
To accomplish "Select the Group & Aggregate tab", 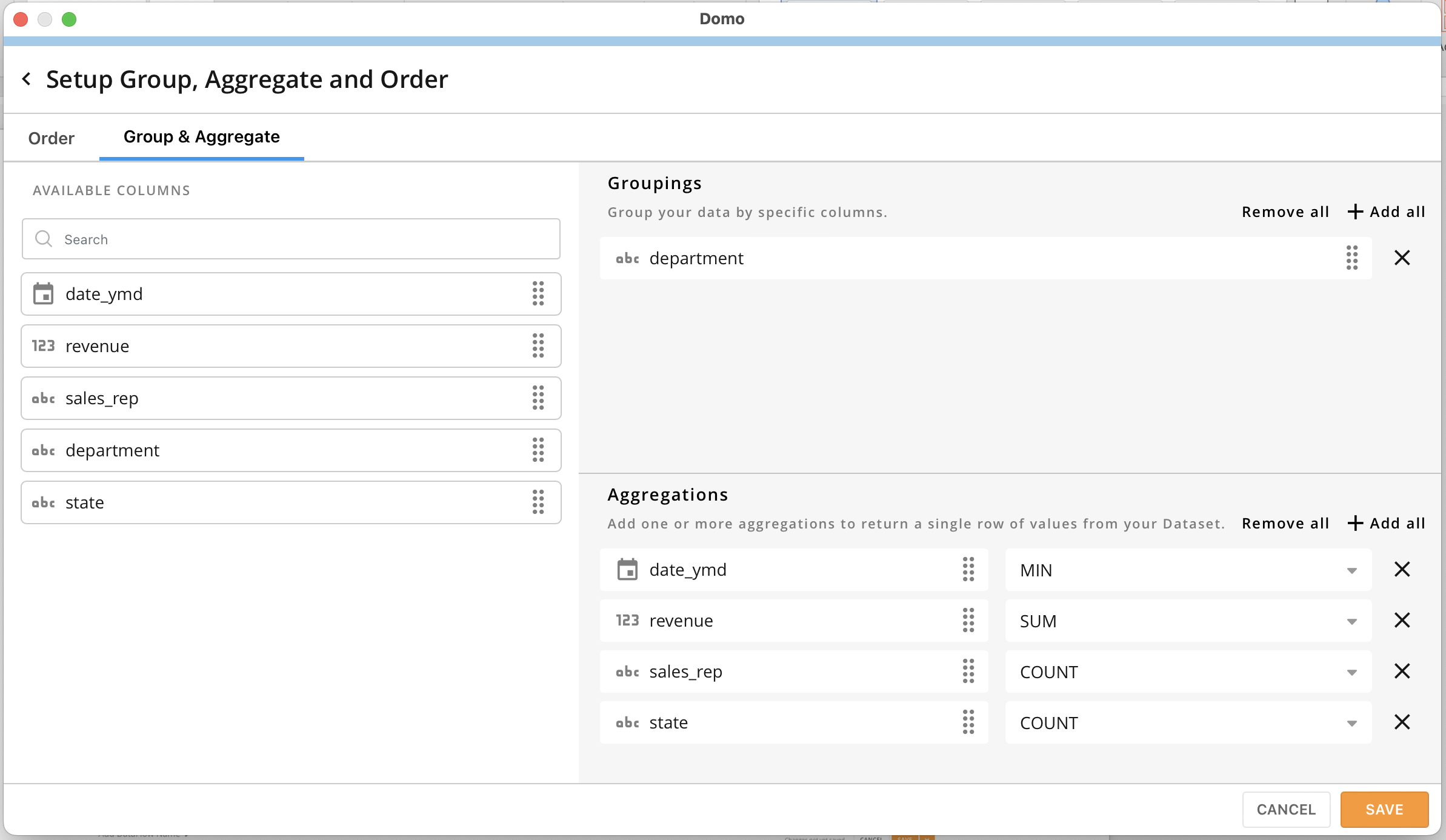I will click(201, 137).
